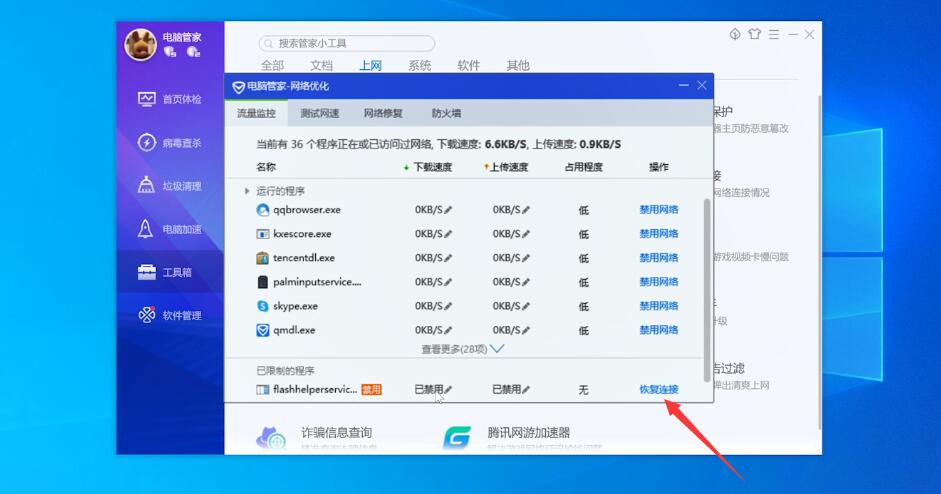941x494 pixels.
Task: Select the qmdl.exe program row
Action: 463,330
